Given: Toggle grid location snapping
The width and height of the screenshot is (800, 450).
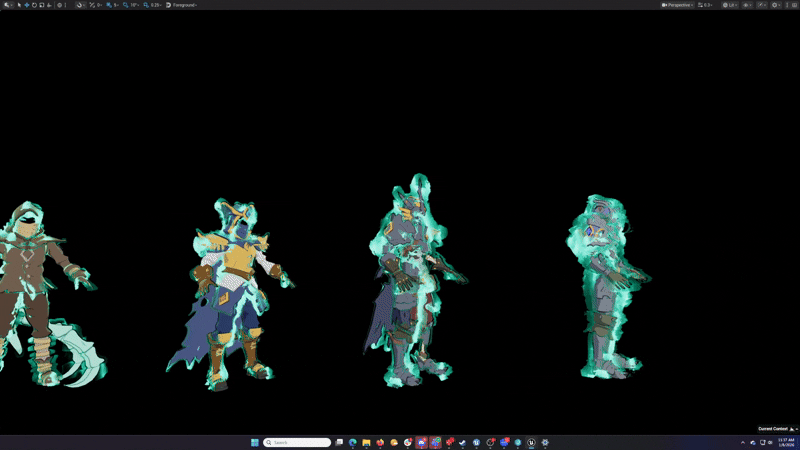Looking at the screenshot, I should (x=108, y=5).
